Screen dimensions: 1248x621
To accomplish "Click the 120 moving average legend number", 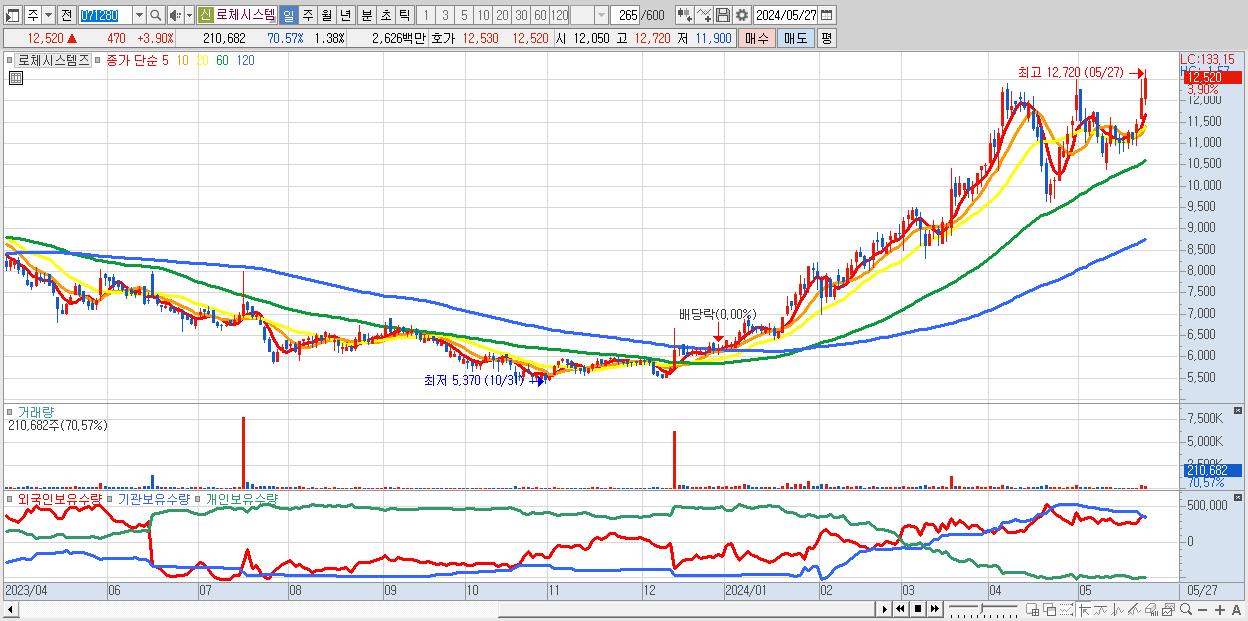I will click(x=245, y=60).
